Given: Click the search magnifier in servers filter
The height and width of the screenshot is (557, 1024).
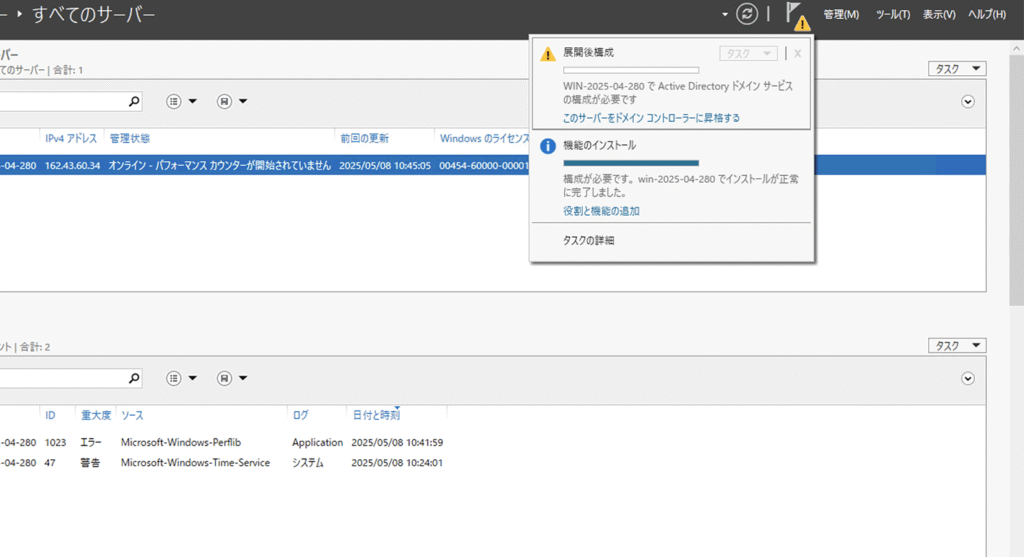Looking at the screenshot, I should click(x=134, y=101).
